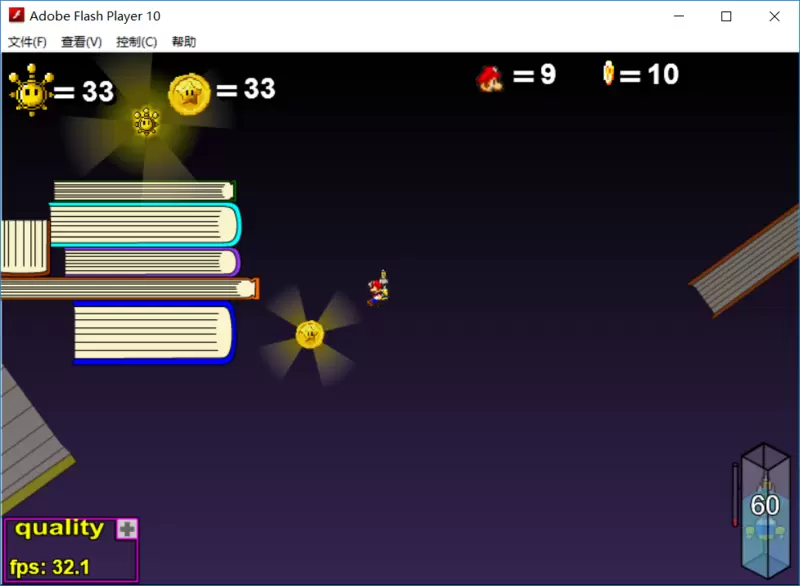The height and width of the screenshot is (586, 800).
Task: Minimize the Adobe Flash Player window
Action: point(679,16)
